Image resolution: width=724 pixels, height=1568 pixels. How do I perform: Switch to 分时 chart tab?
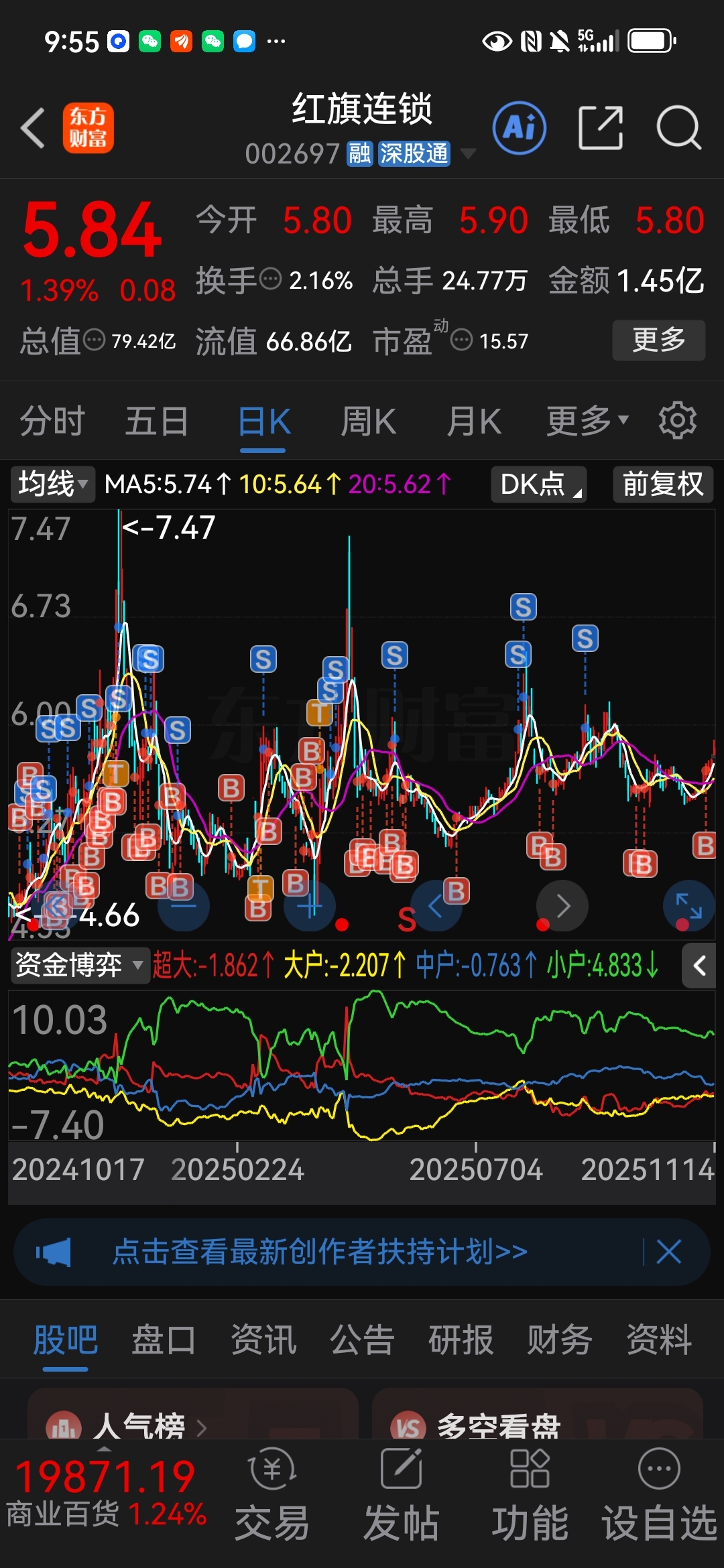[x=52, y=421]
